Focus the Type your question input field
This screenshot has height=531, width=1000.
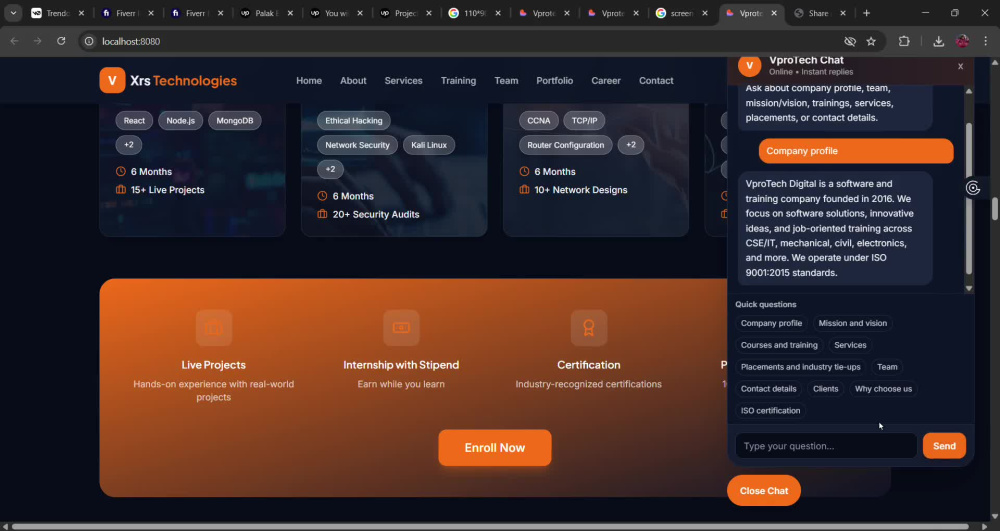pyautogui.click(x=826, y=446)
